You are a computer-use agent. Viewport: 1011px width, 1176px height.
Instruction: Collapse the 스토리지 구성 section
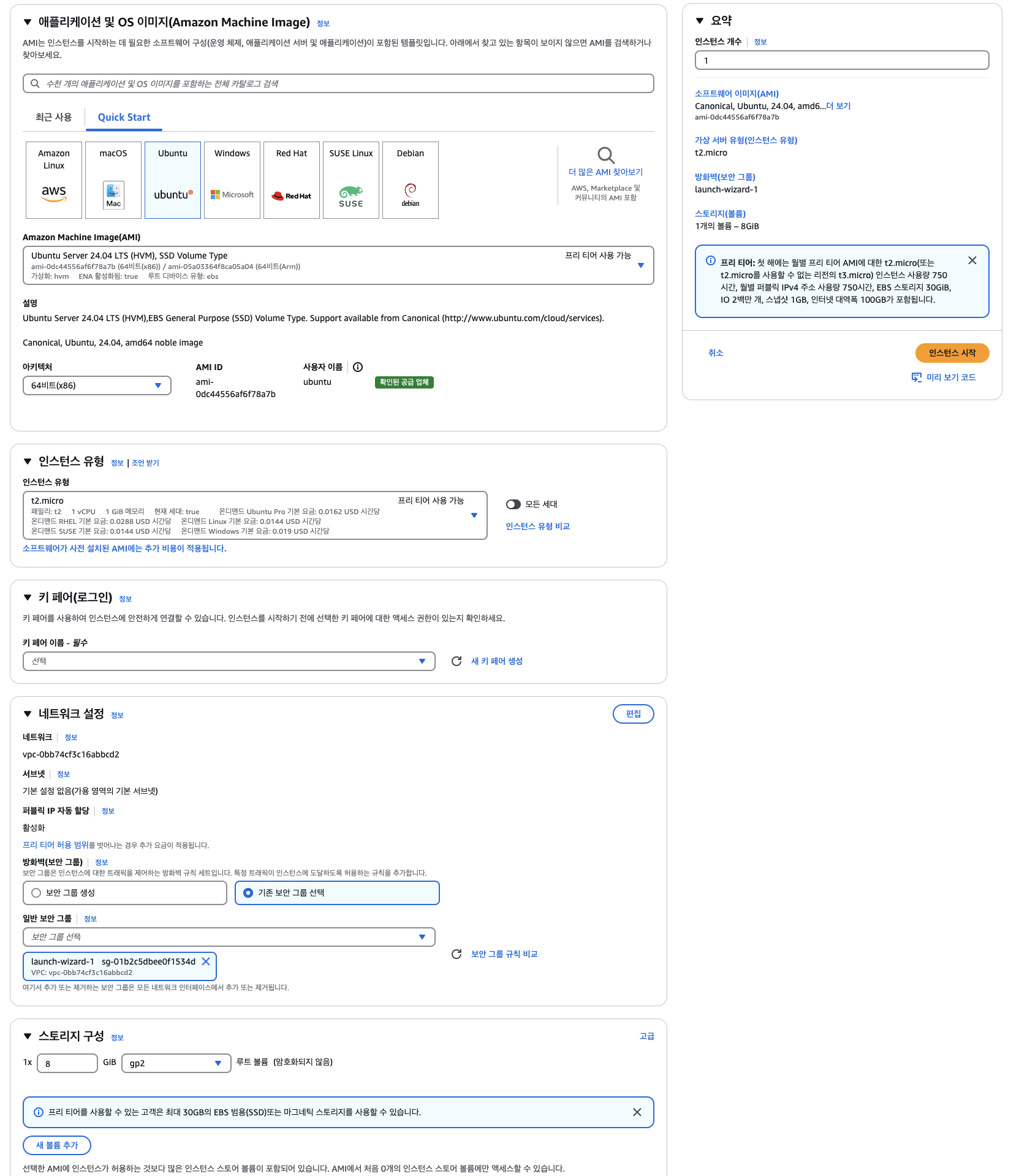pos(28,1036)
